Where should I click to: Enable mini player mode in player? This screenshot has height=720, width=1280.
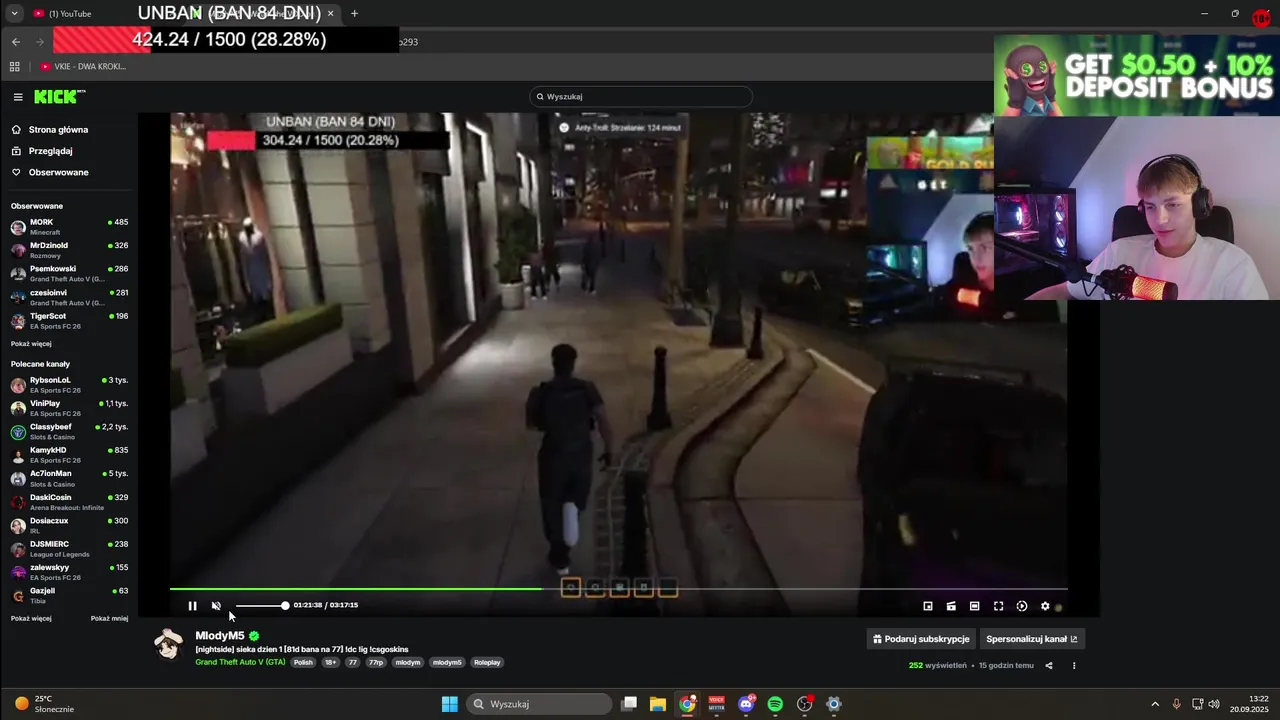(928, 606)
